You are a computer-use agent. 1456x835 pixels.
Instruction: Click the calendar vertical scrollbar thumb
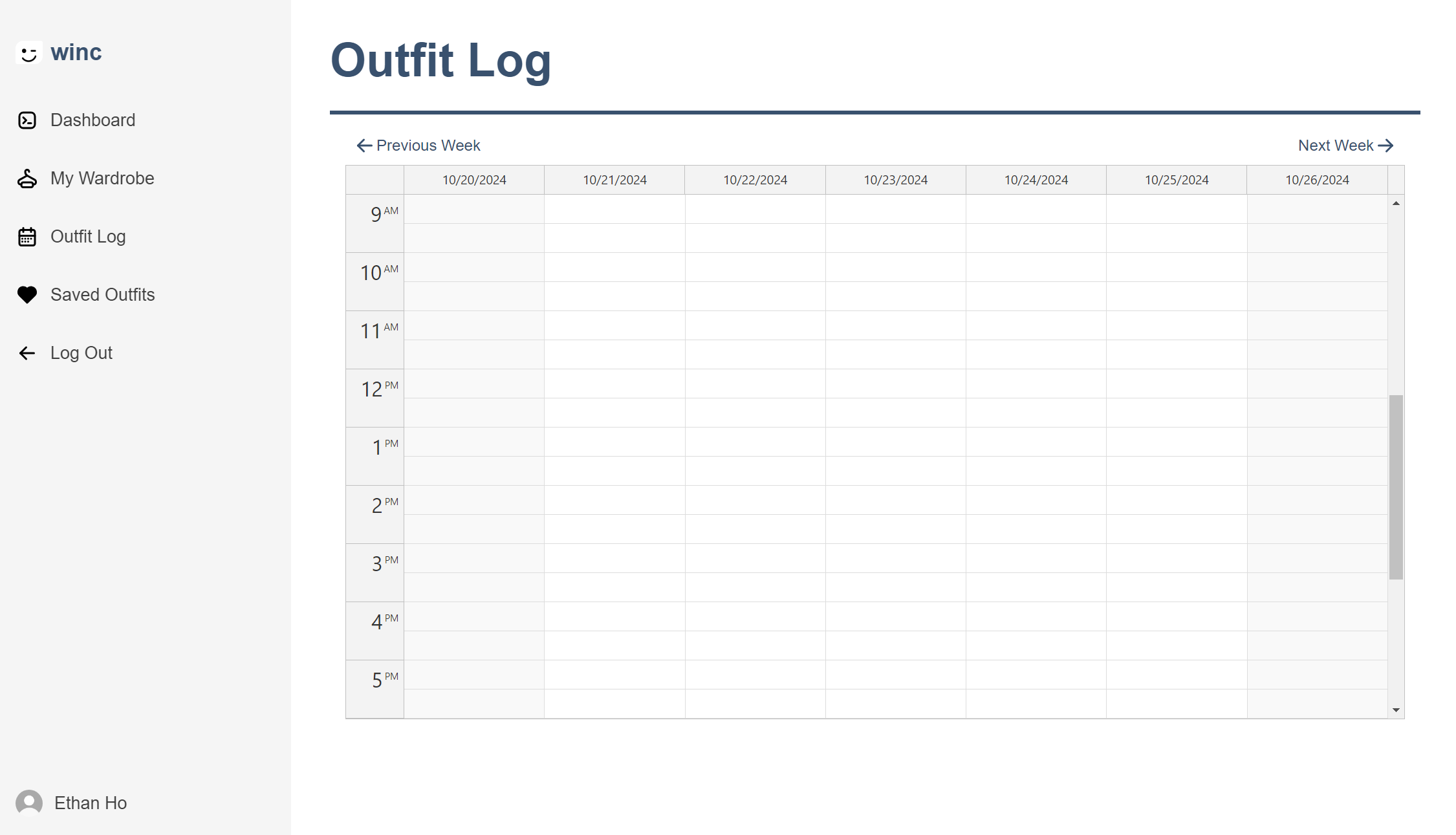[x=1396, y=486]
